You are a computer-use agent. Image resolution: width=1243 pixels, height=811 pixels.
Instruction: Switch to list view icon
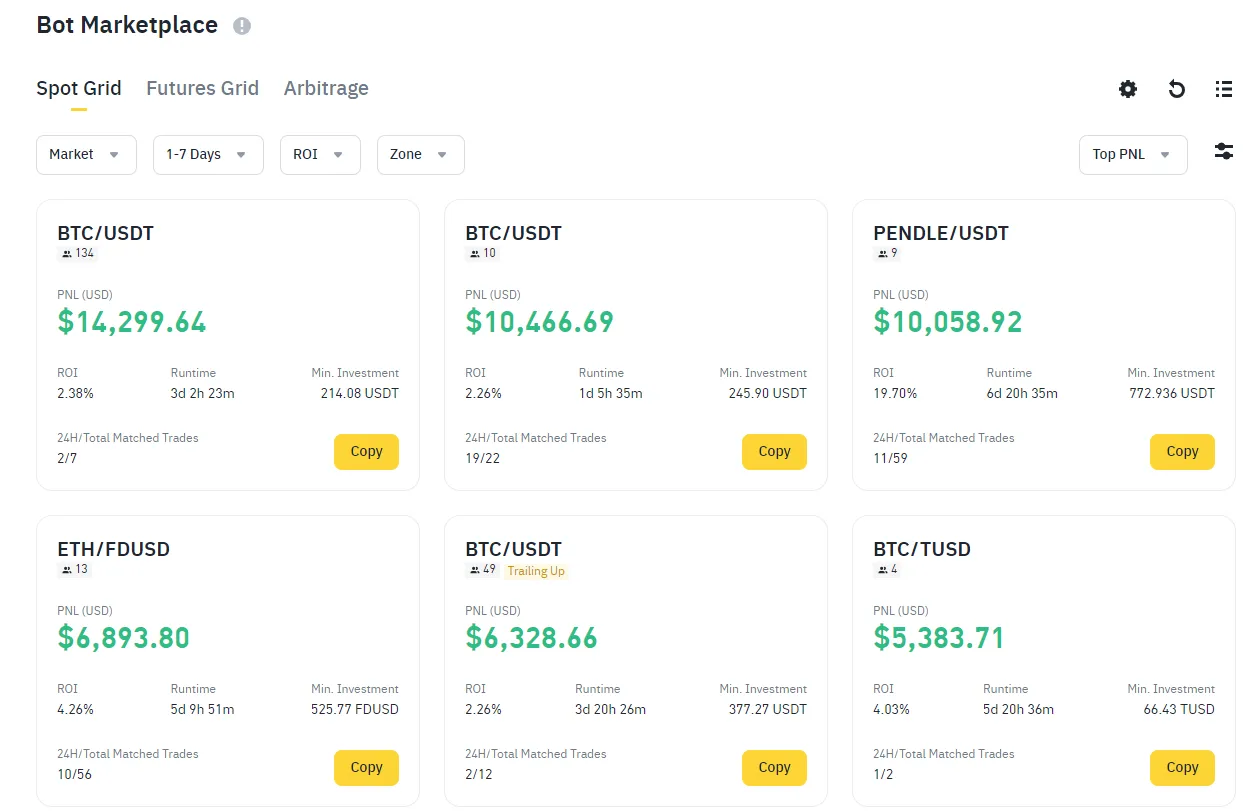coord(1223,89)
